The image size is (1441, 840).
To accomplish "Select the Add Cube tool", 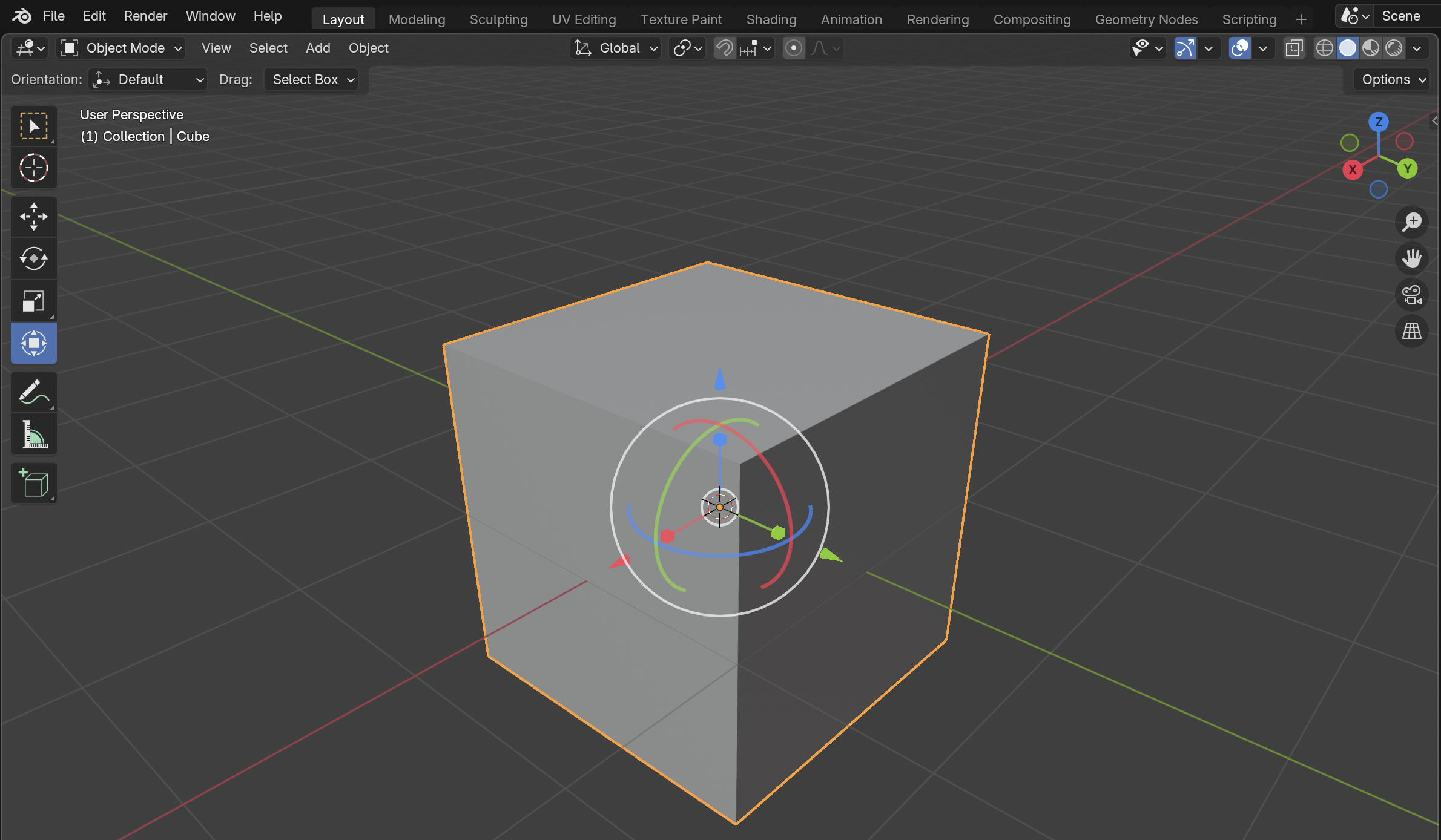I will (34, 484).
